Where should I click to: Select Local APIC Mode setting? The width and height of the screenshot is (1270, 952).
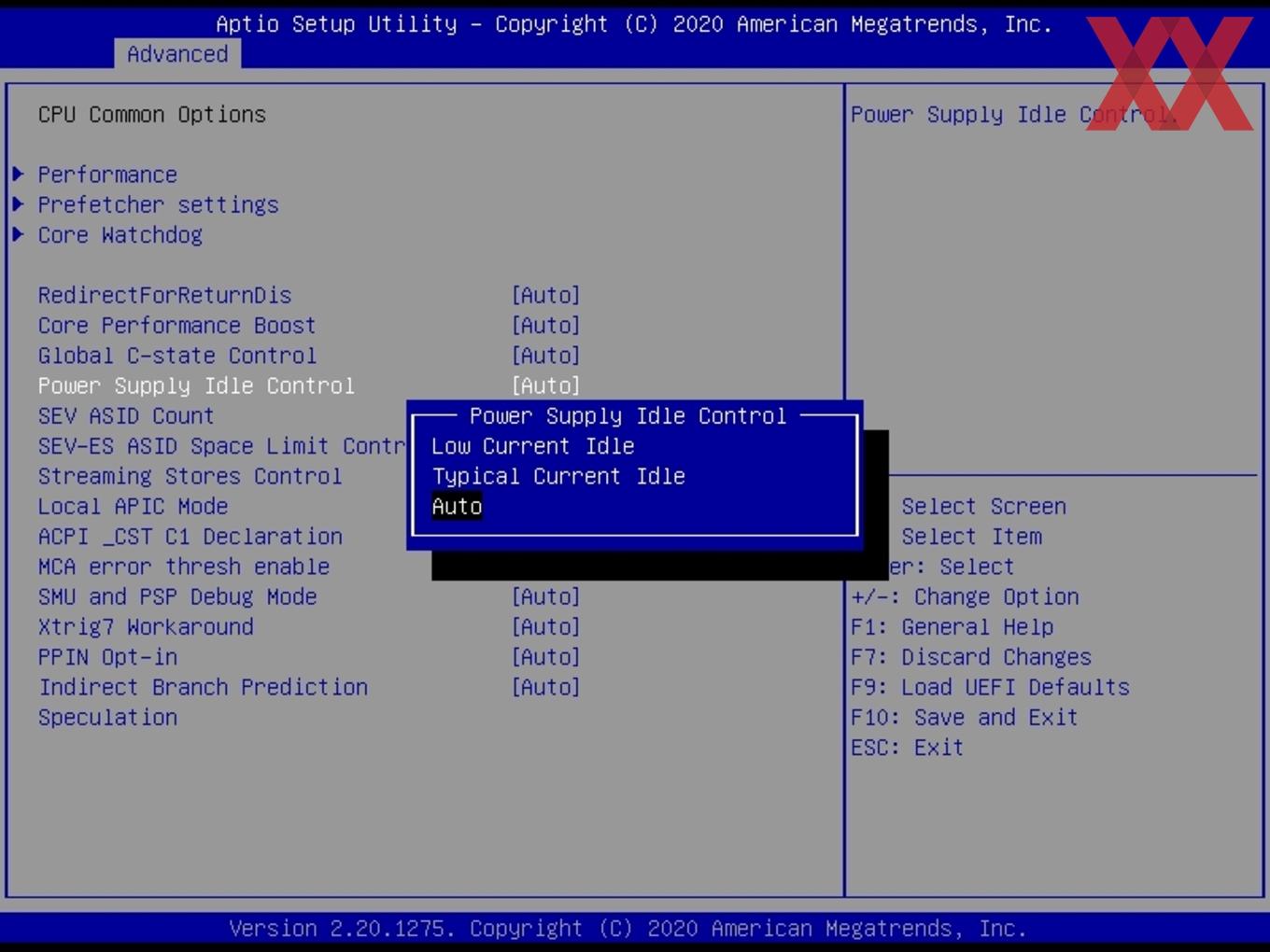click(x=134, y=506)
